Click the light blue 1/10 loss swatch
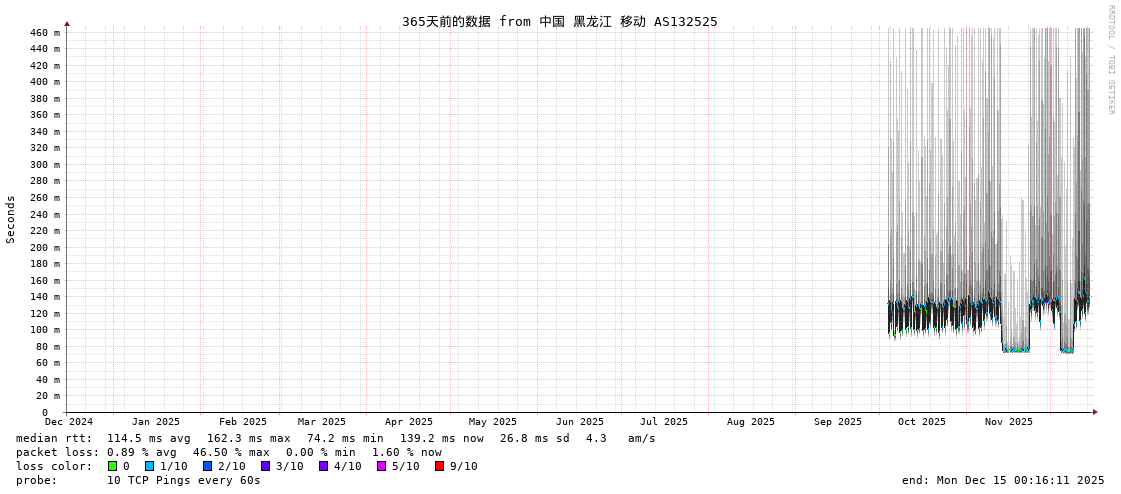The width and height of the screenshot is (1121, 494). coord(149,466)
